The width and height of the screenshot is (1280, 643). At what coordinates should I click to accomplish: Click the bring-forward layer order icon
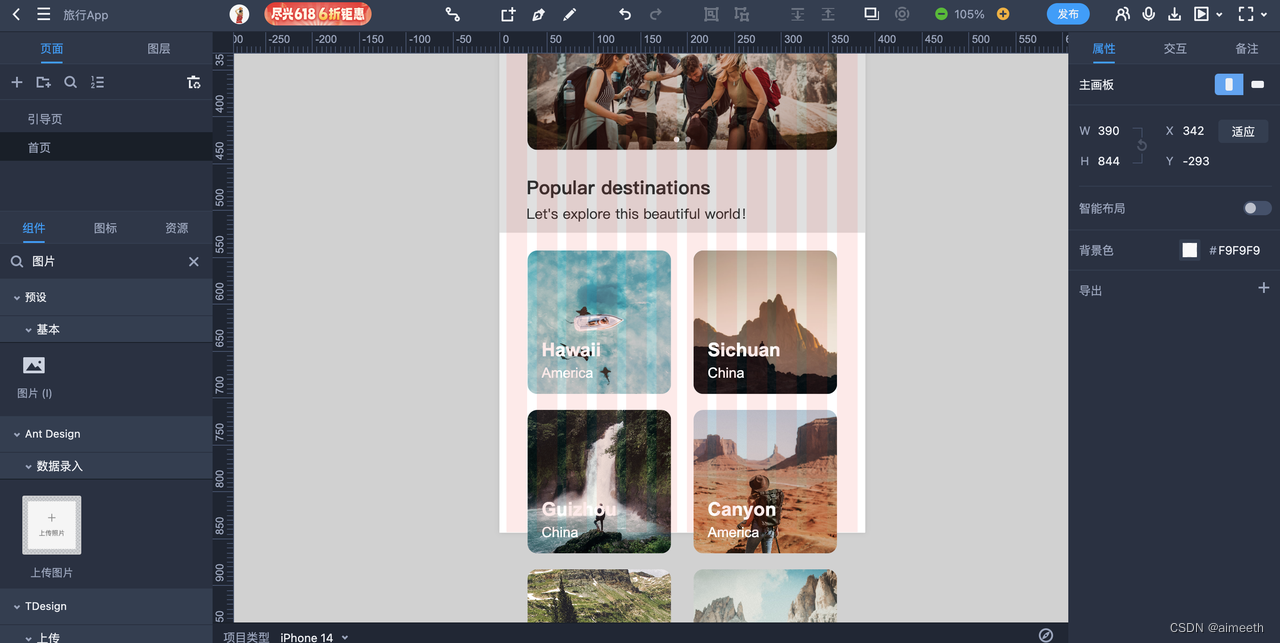tap(828, 14)
